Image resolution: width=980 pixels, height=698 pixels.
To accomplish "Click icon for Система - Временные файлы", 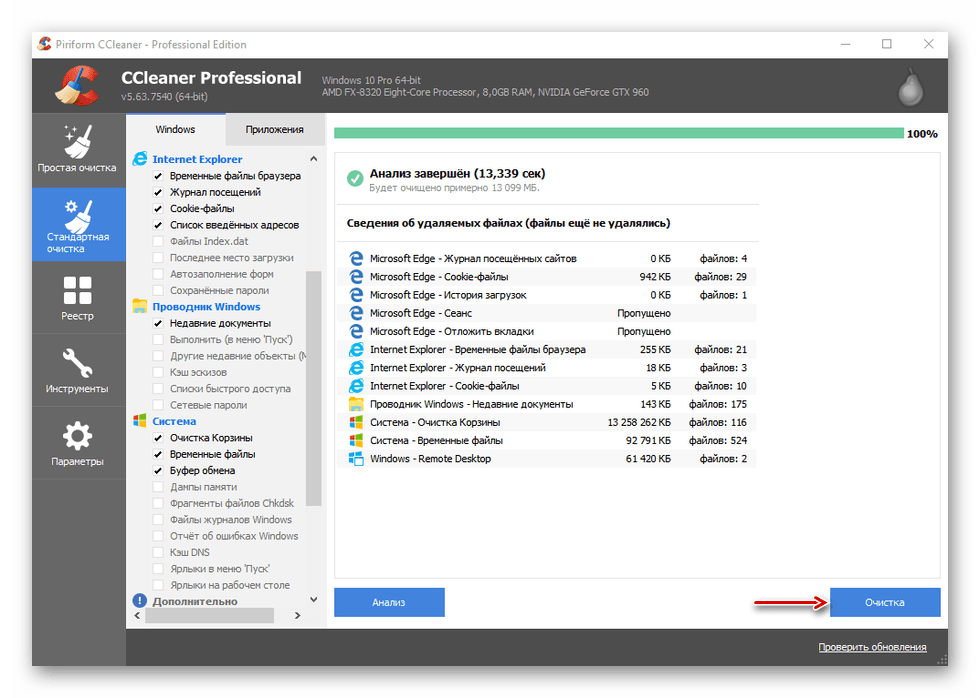I will [356, 441].
